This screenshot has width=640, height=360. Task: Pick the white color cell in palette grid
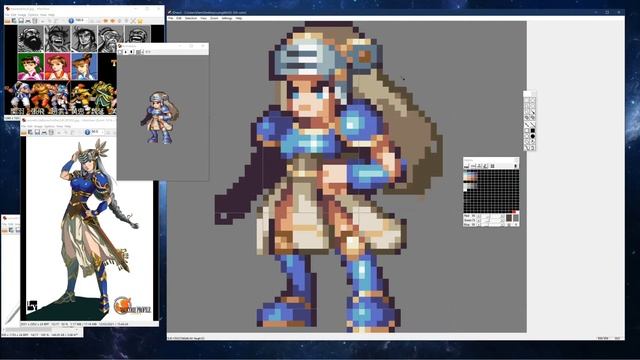click(465, 189)
